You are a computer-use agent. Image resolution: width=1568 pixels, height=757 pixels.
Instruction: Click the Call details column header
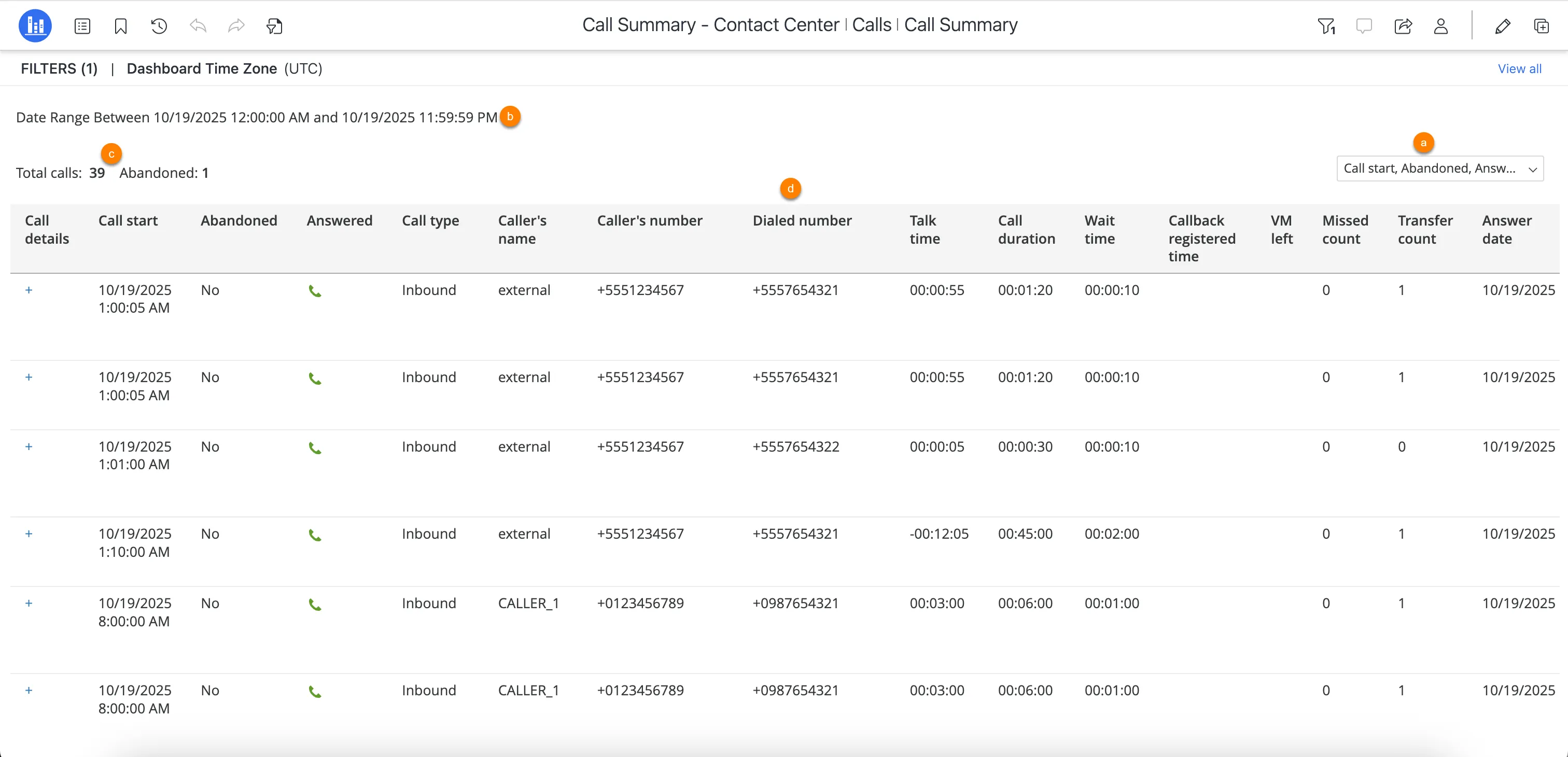(x=47, y=229)
